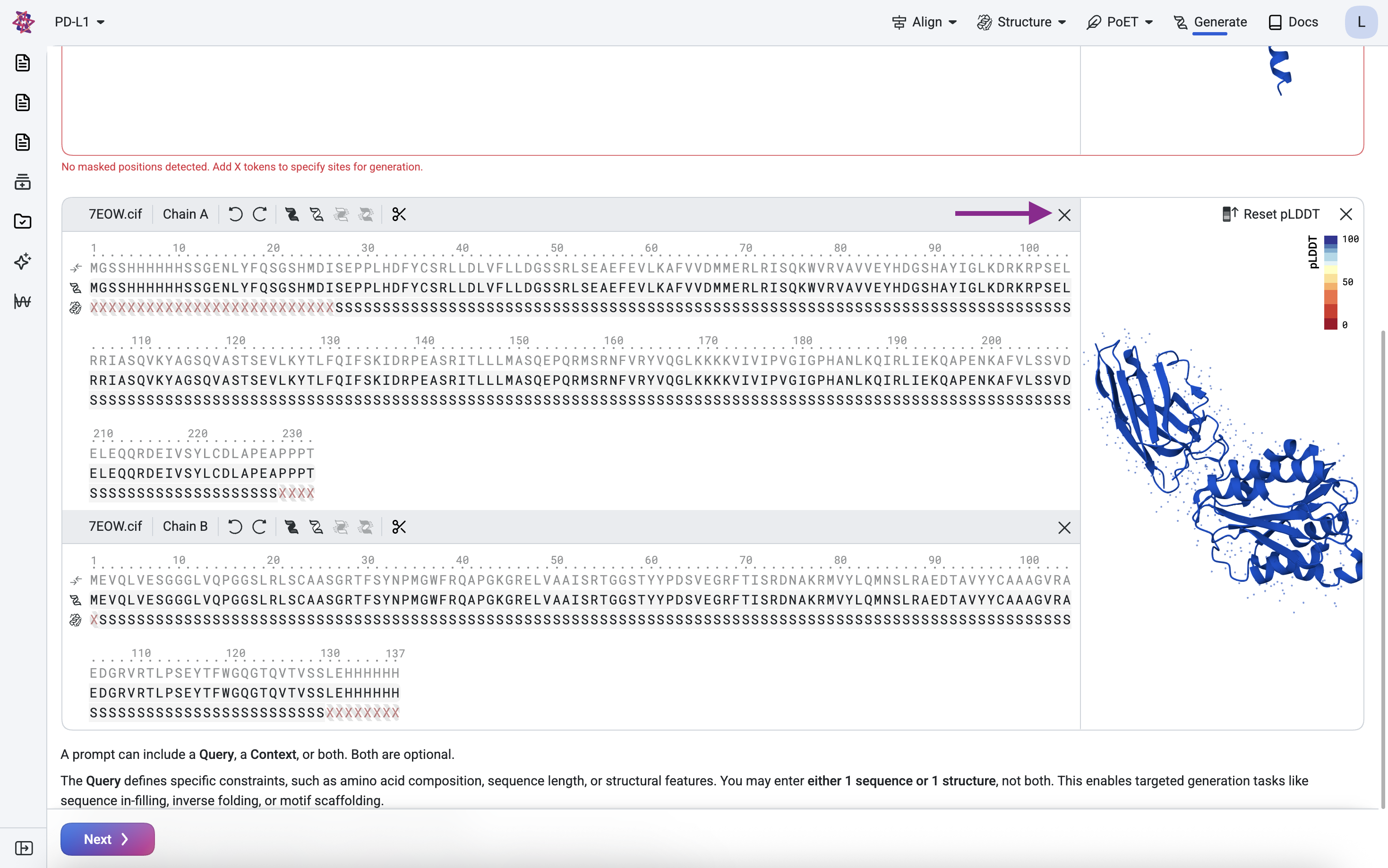Open the Align menu

[925, 22]
